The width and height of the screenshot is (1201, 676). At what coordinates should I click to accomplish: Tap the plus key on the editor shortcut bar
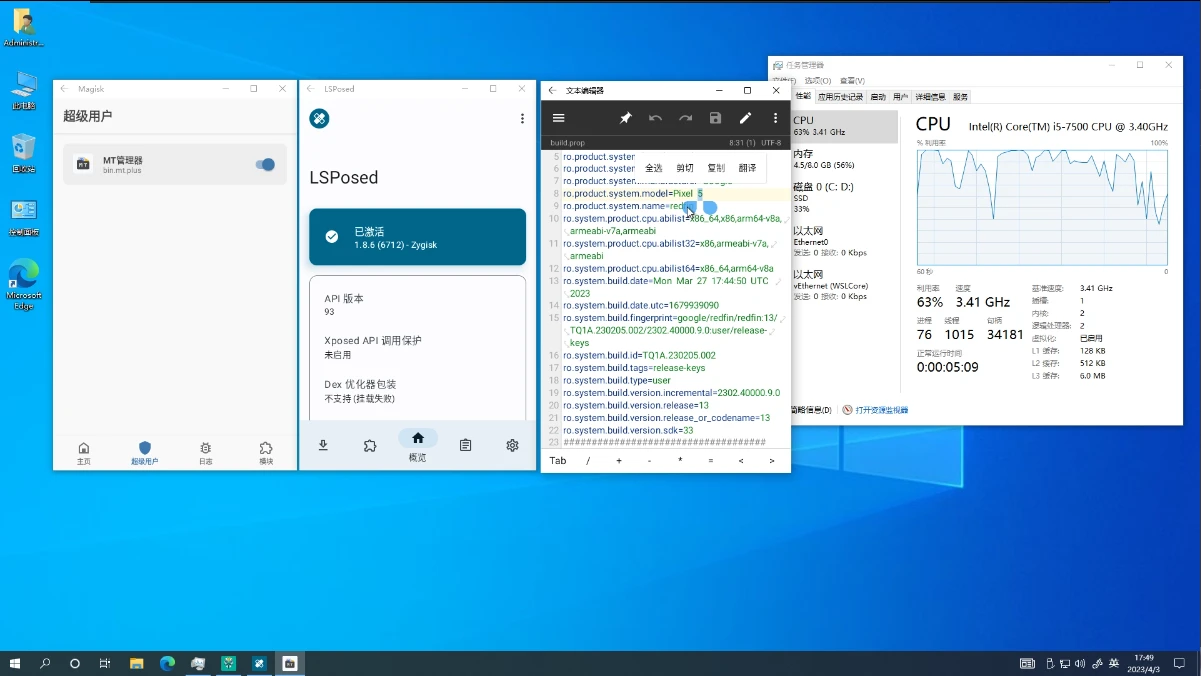(x=619, y=461)
